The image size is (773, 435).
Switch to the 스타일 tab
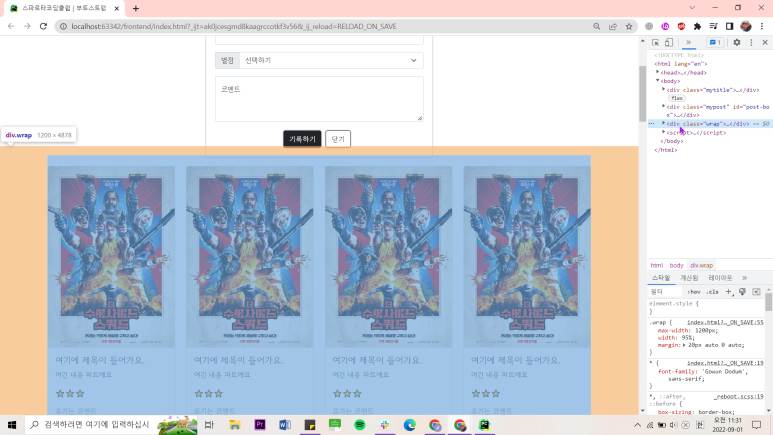click(661, 278)
